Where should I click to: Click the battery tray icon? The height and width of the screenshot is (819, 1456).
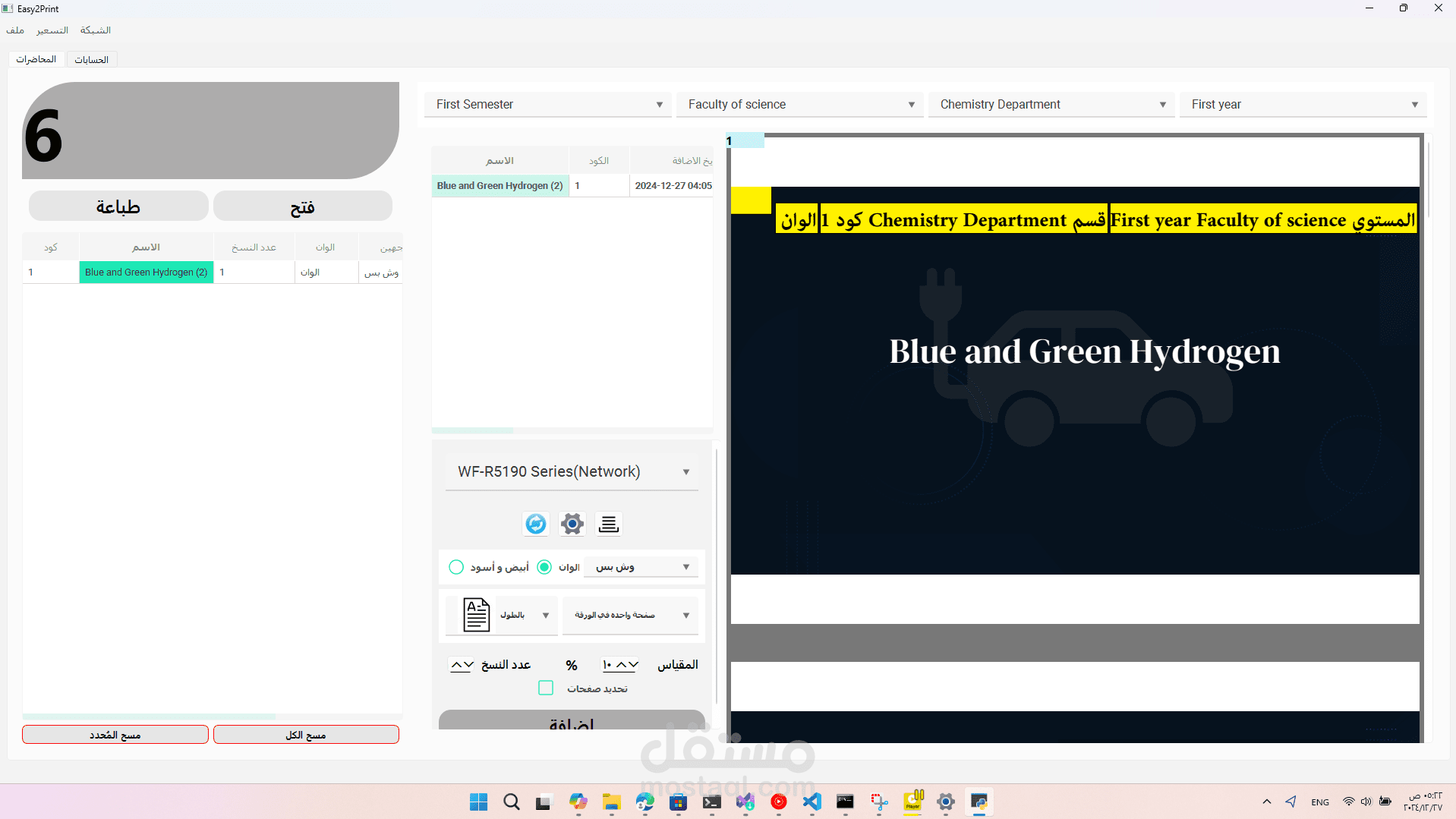click(x=1385, y=802)
